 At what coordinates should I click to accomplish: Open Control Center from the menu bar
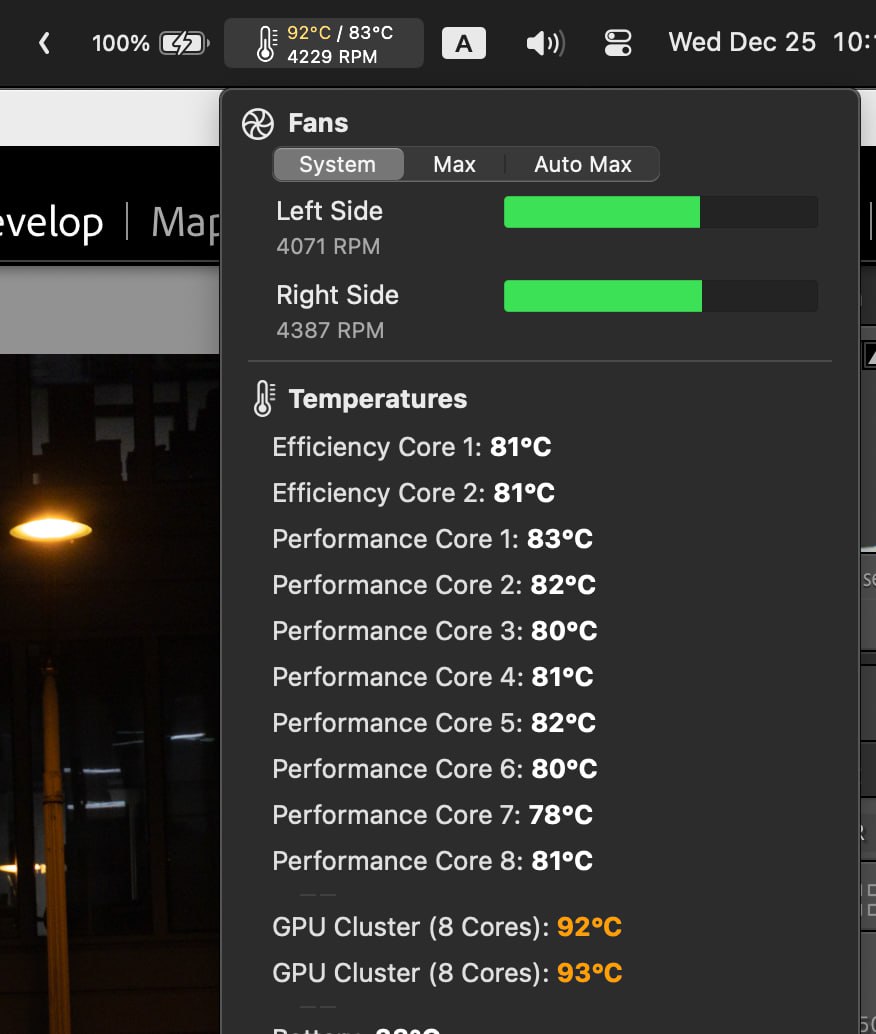click(x=618, y=44)
